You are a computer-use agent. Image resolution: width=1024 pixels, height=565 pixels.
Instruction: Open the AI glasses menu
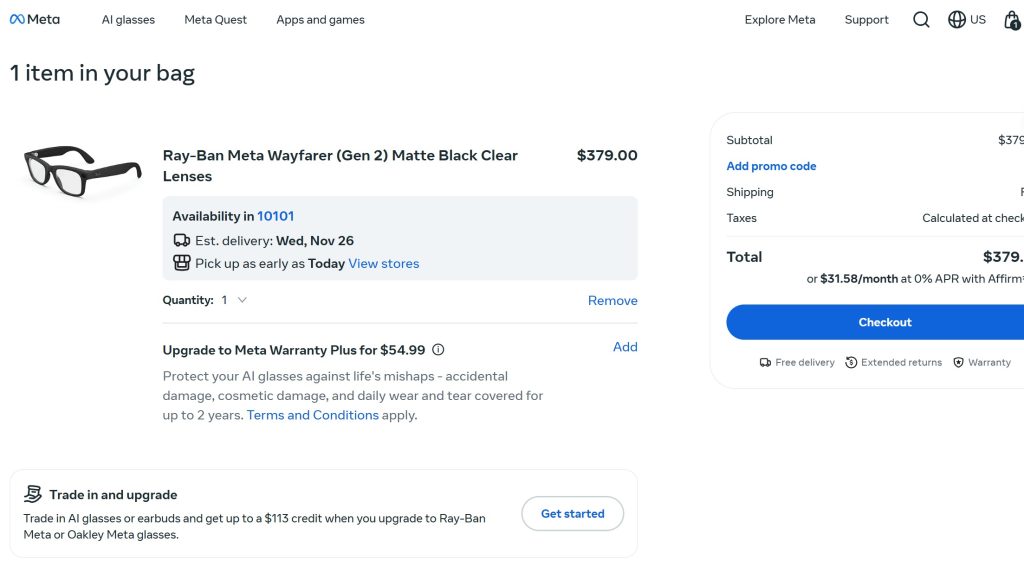tap(128, 20)
